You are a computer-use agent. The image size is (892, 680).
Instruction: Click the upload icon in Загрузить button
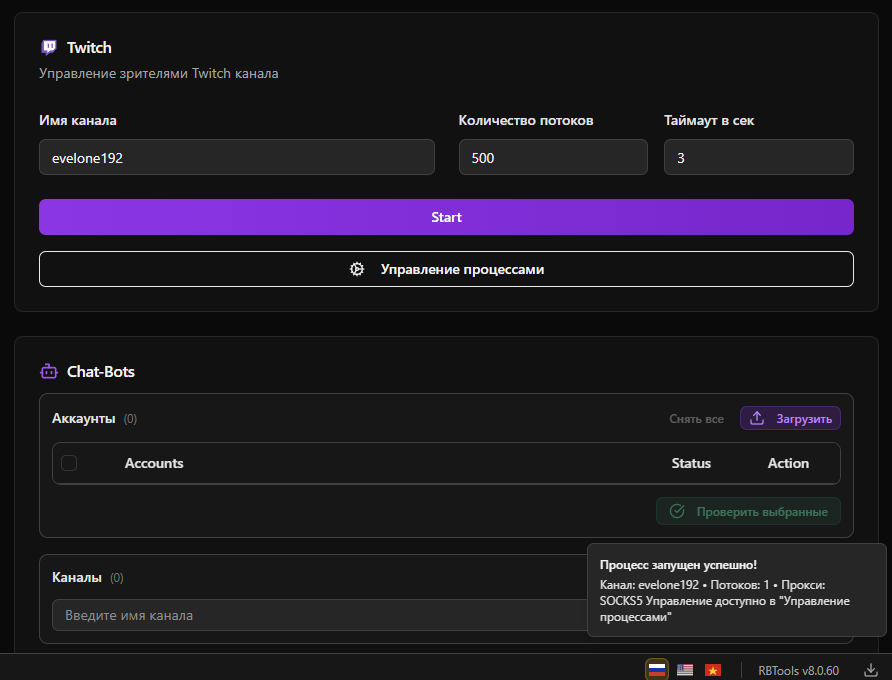pyautogui.click(x=757, y=418)
